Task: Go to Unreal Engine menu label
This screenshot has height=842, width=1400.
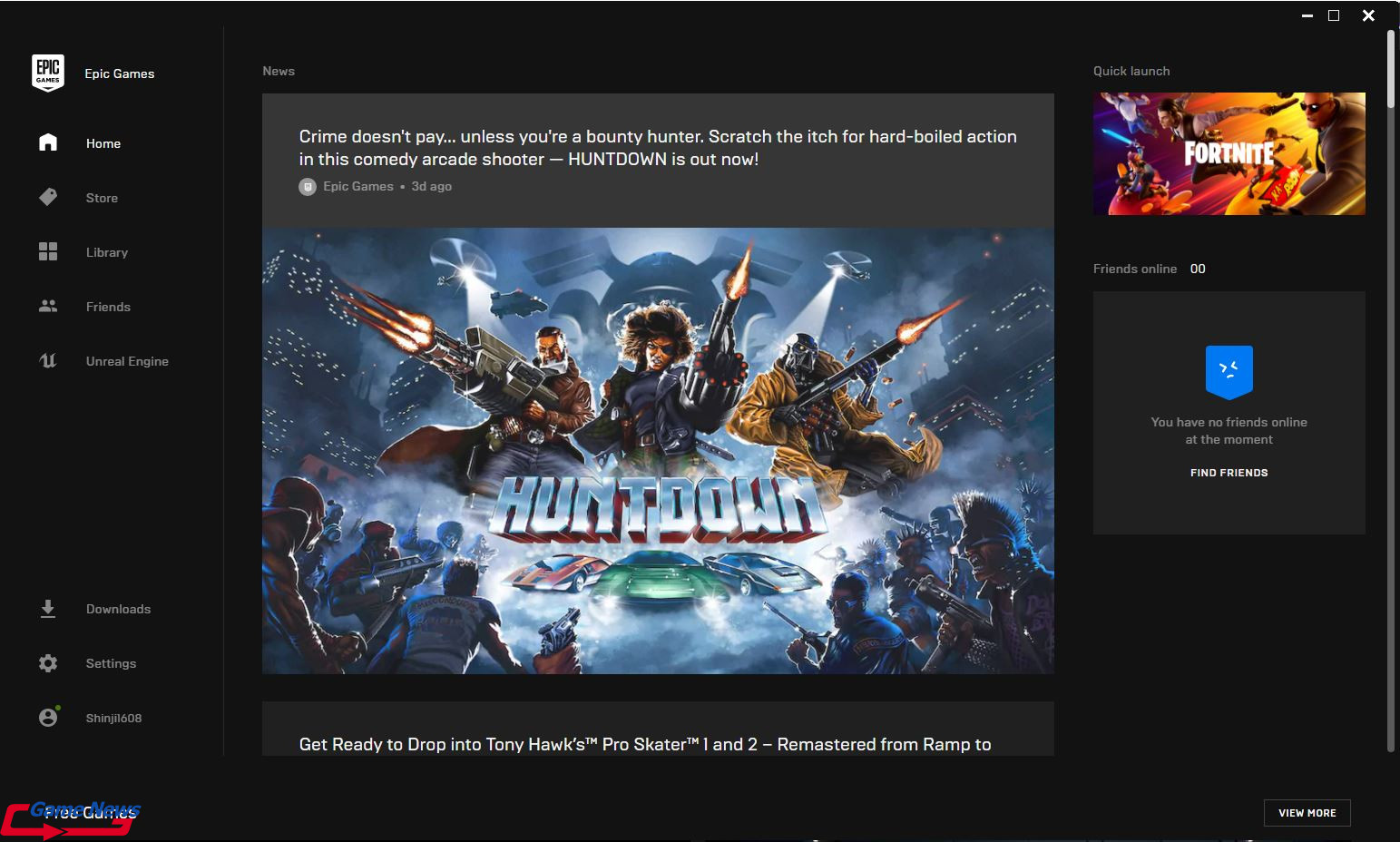Action: click(127, 361)
